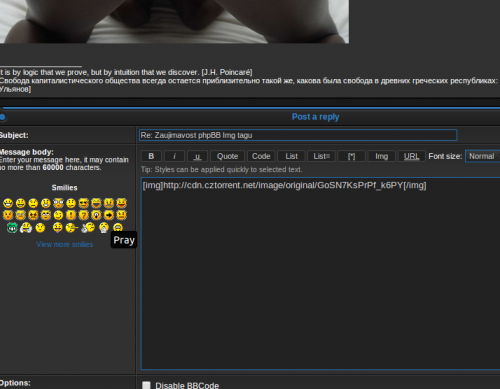Click the Poincaré quote signature line
500x389 pixels.
point(126,72)
